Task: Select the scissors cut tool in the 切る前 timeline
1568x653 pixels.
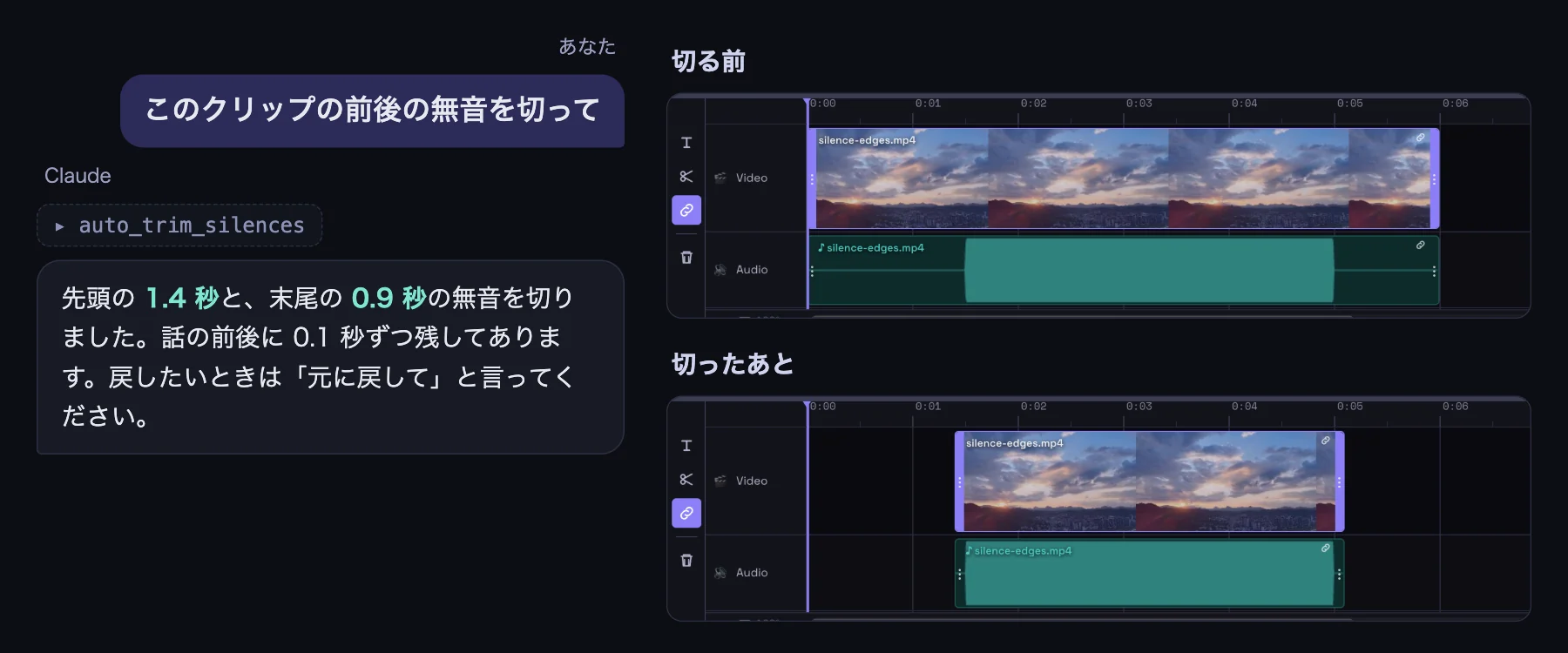Action: (x=686, y=177)
